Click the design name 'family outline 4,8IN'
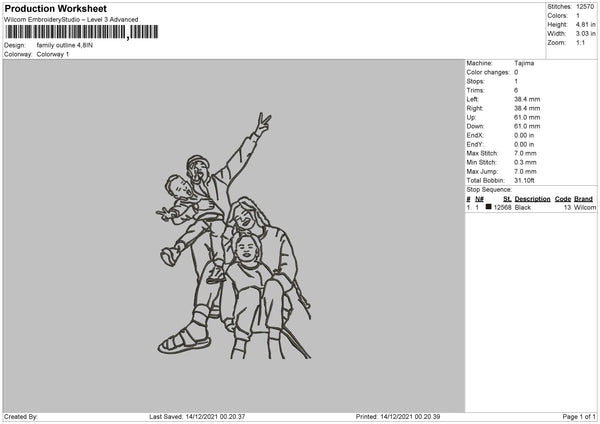The height and width of the screenshot is (424, 600). click(x=65, y=45)
